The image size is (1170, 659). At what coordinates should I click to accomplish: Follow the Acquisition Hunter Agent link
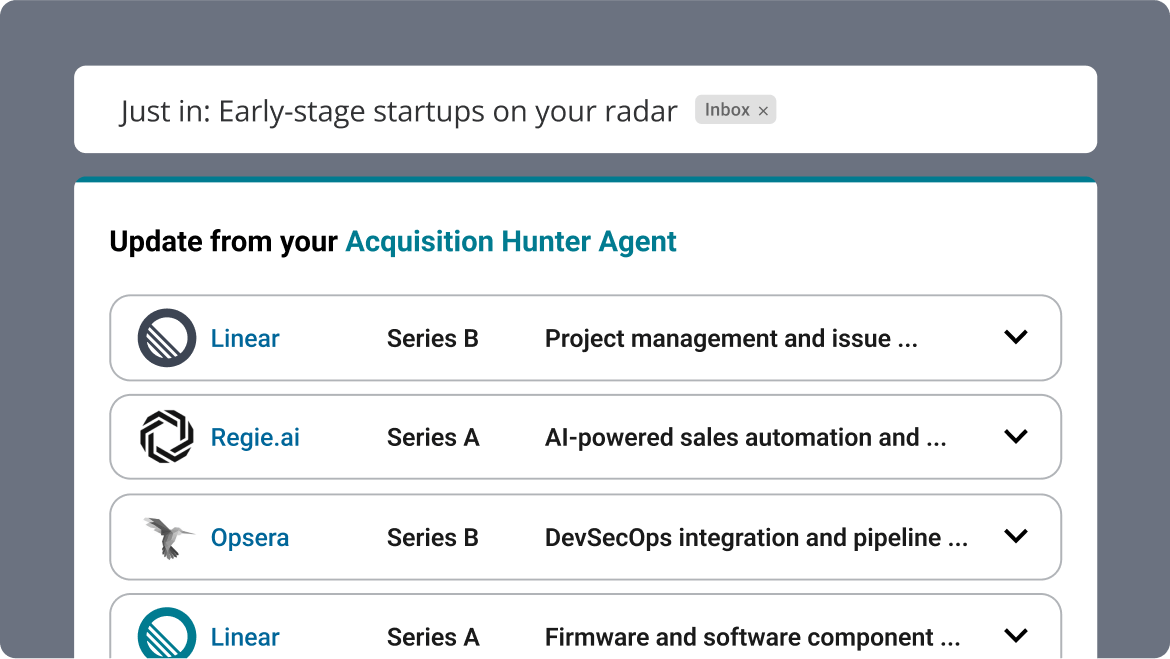coord(511,241)
